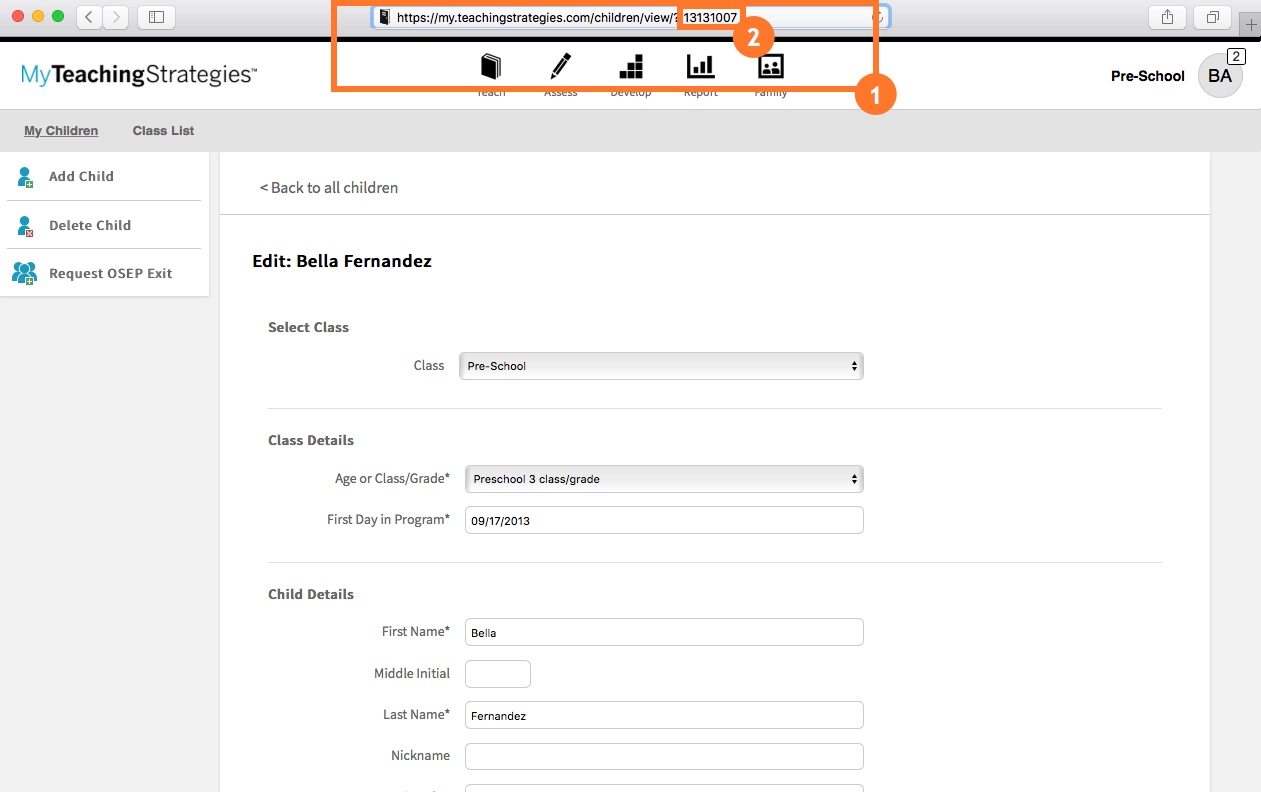Open the Report bar-chart icon

[x=699, y=66]
